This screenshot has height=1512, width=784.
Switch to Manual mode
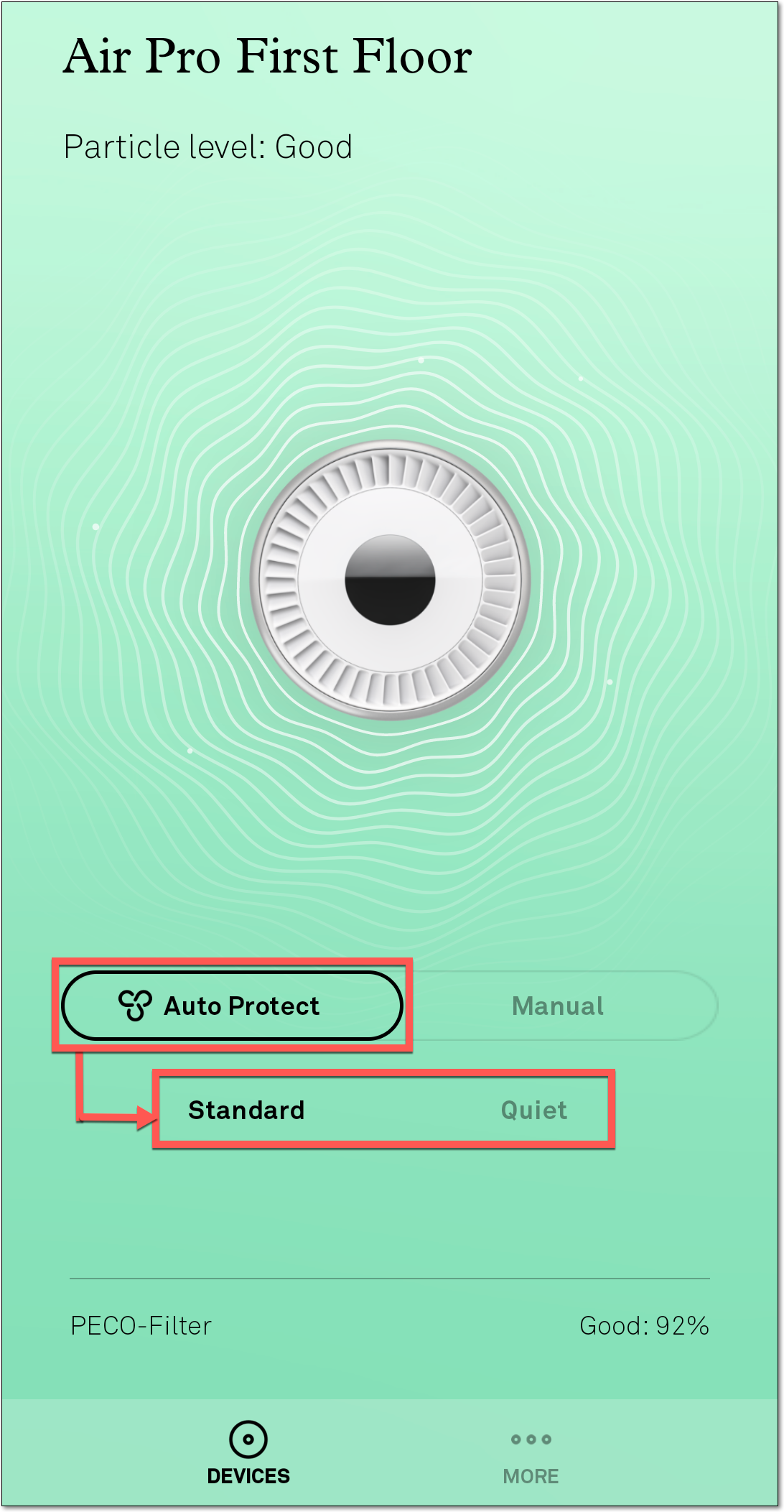coord(558,1006)
